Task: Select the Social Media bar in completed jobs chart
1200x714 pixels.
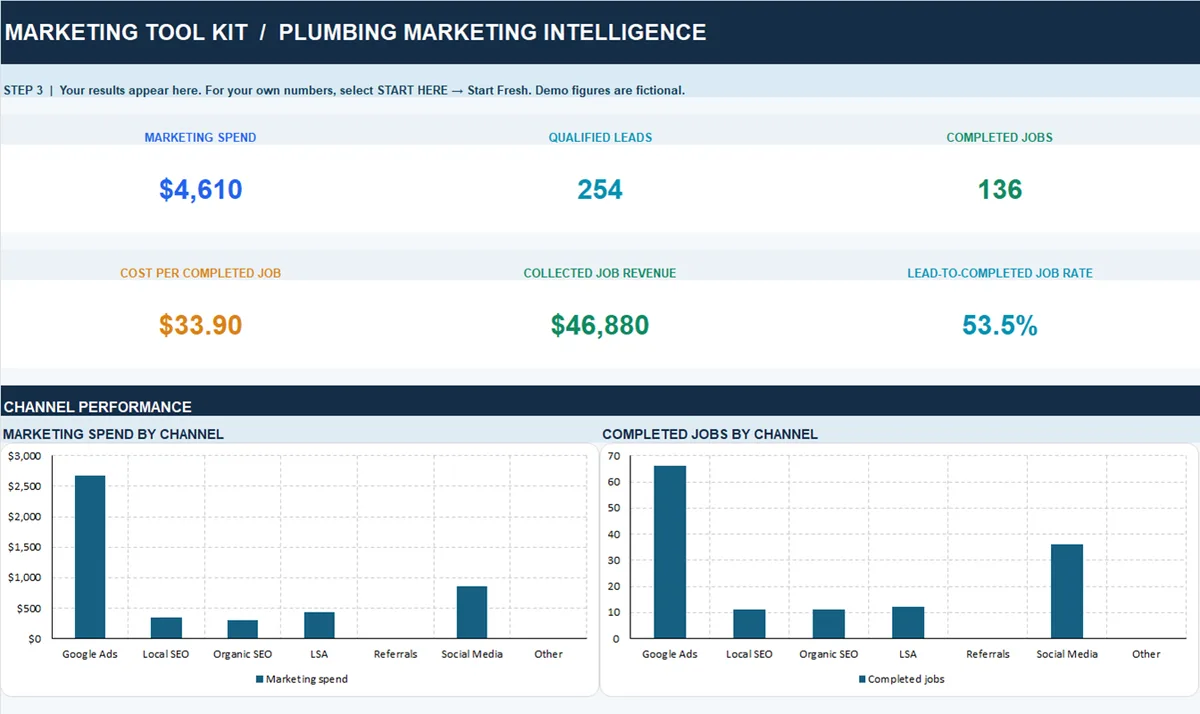Action: click(x=1067, y=591)
